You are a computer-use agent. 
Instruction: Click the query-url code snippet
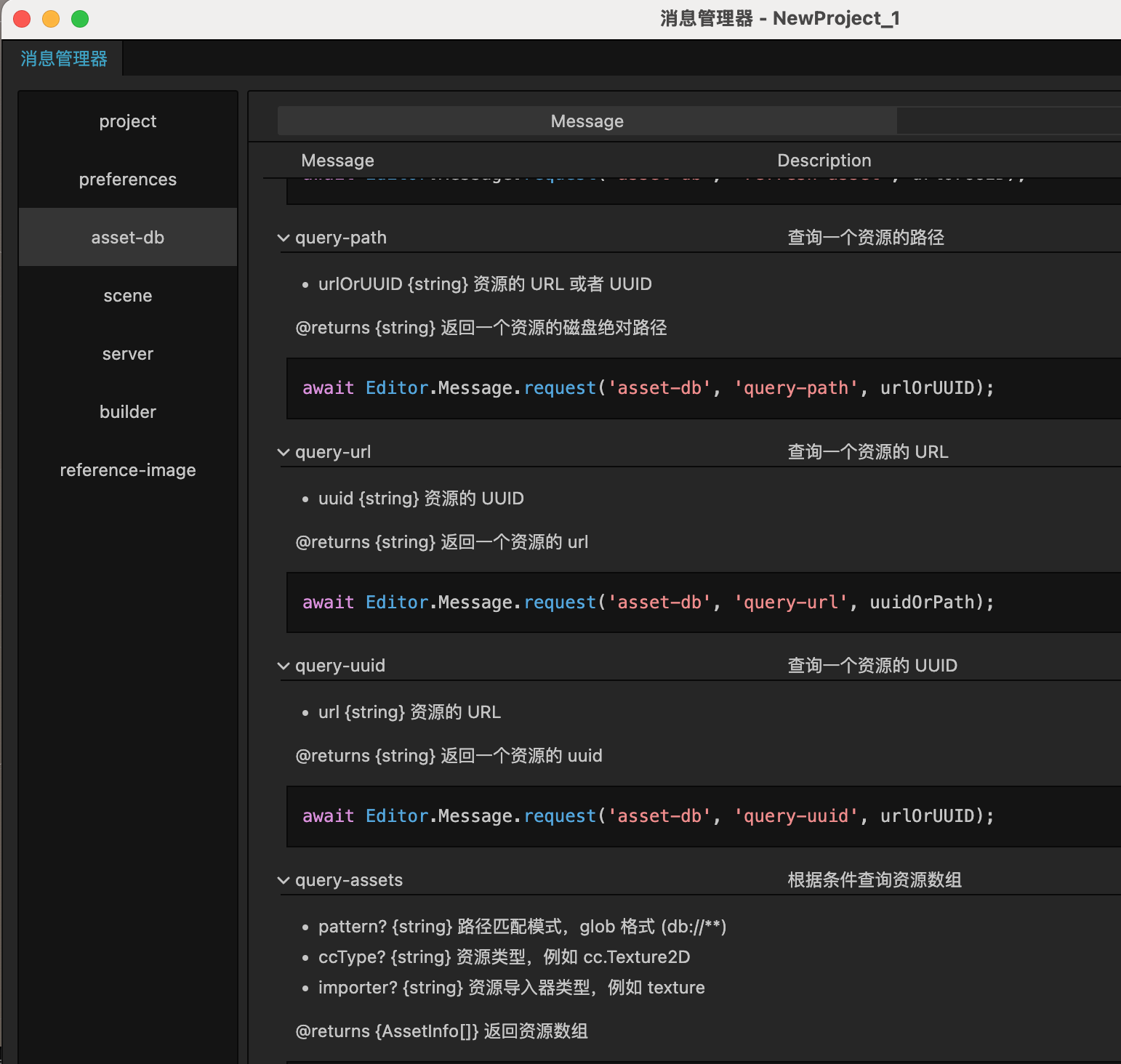(x=704, y=602)
